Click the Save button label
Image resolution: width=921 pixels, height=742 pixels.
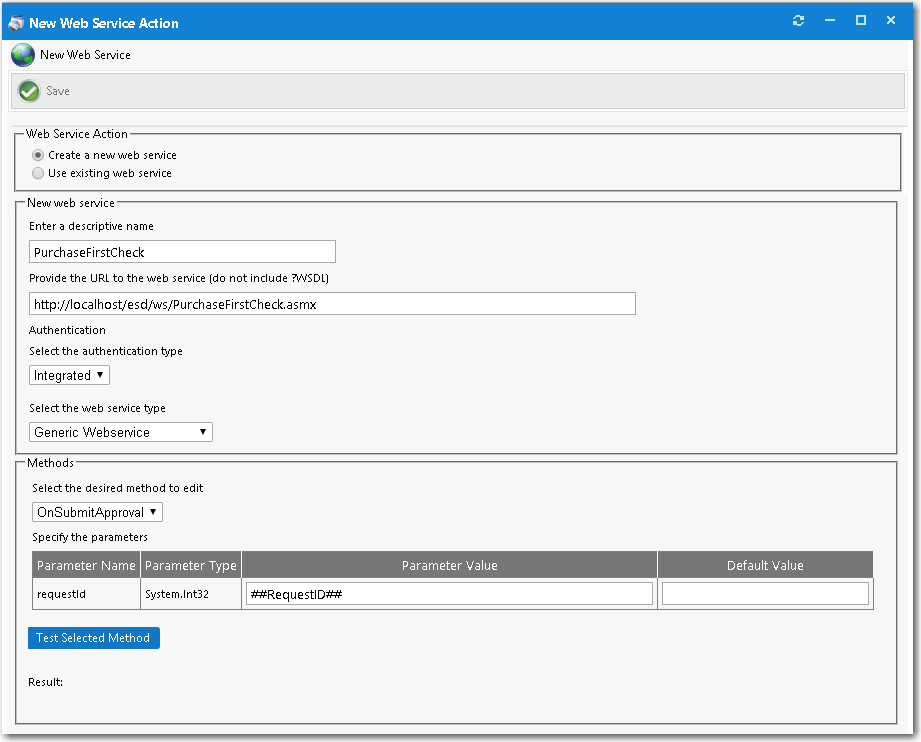pyautogui.click(x=58, y=91)
